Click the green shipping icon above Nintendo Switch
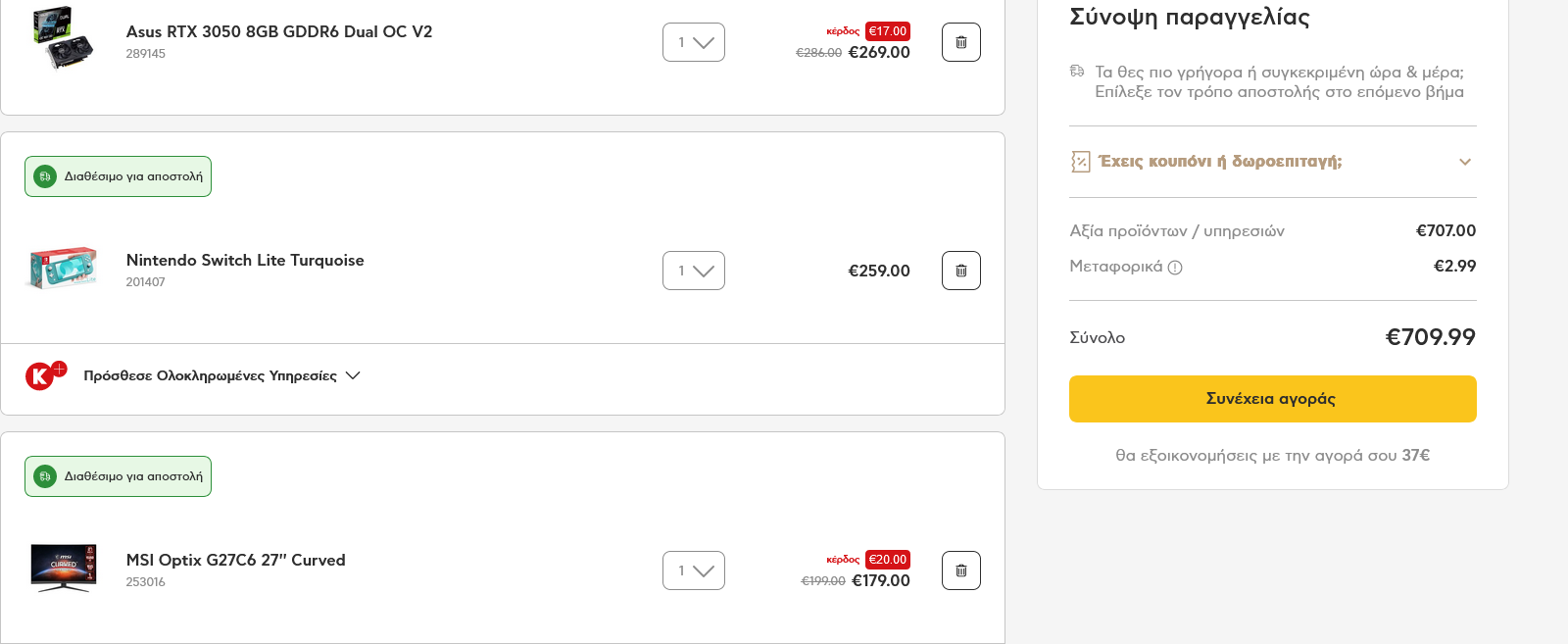Viewport: 1568px width, 644px height. point(45,176)
